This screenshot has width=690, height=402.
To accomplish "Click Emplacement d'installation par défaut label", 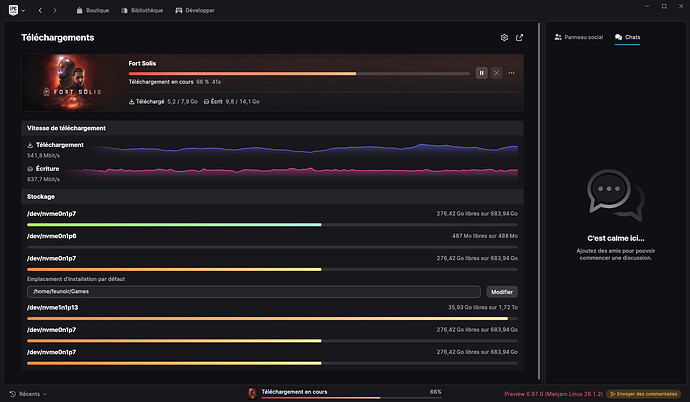I will tap(76, 279).
